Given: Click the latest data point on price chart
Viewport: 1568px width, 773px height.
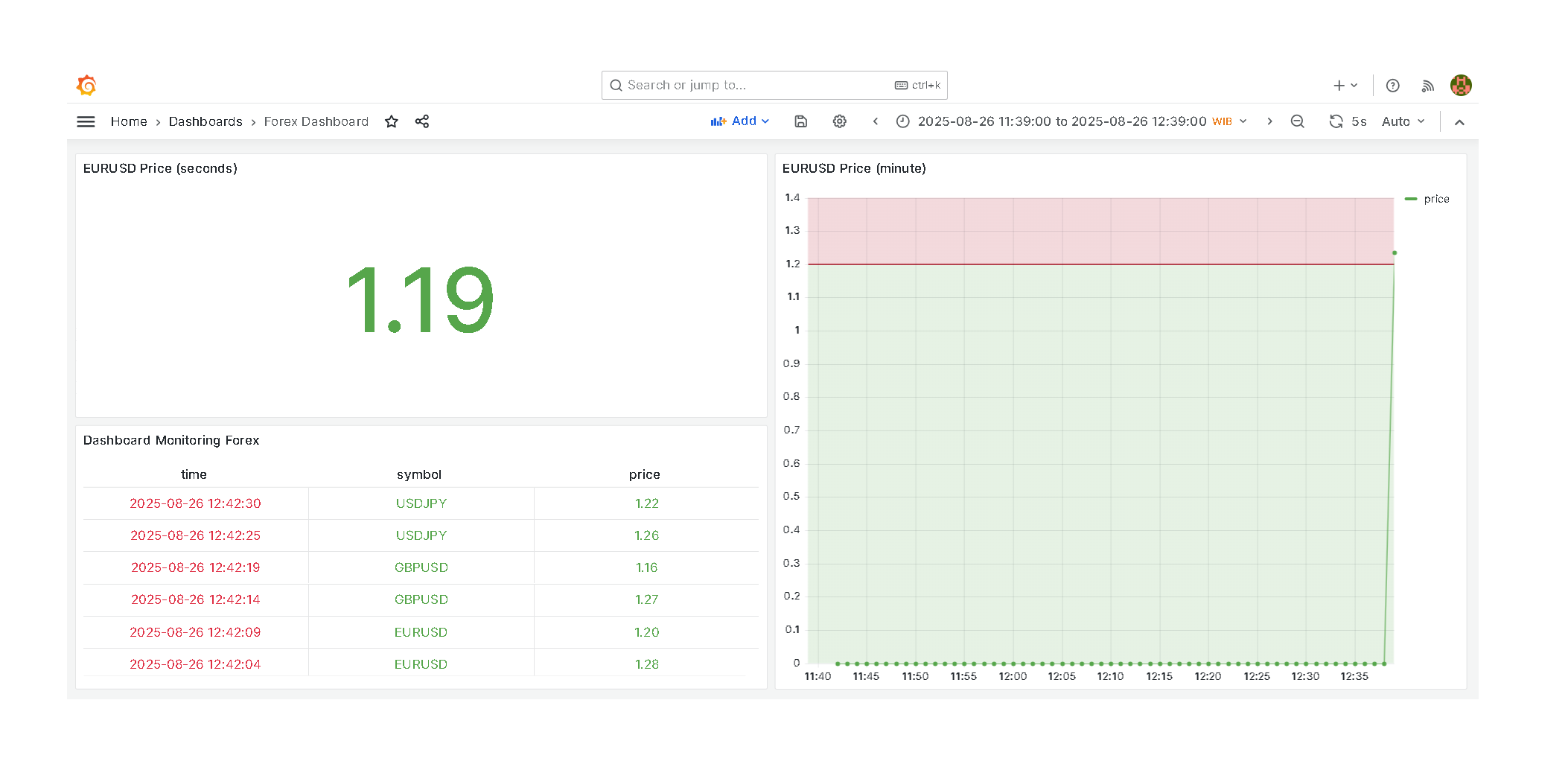Looking at the screenshot, I should [1395, 253].
